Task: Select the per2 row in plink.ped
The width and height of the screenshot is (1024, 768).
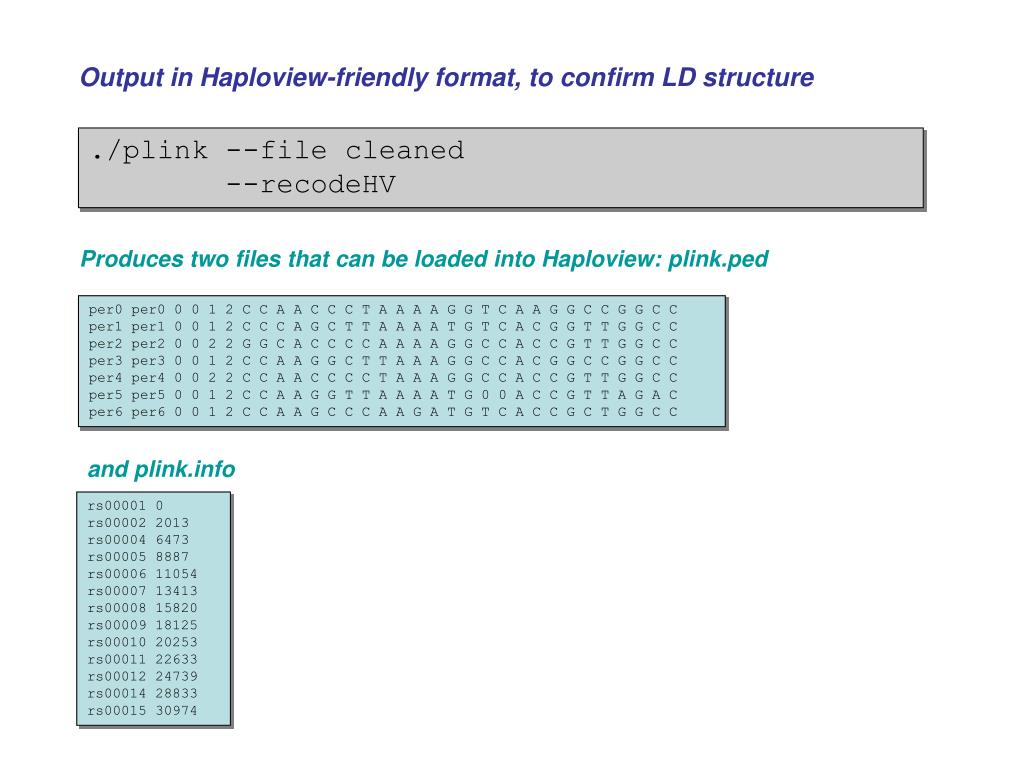Action: pos(383,344)
